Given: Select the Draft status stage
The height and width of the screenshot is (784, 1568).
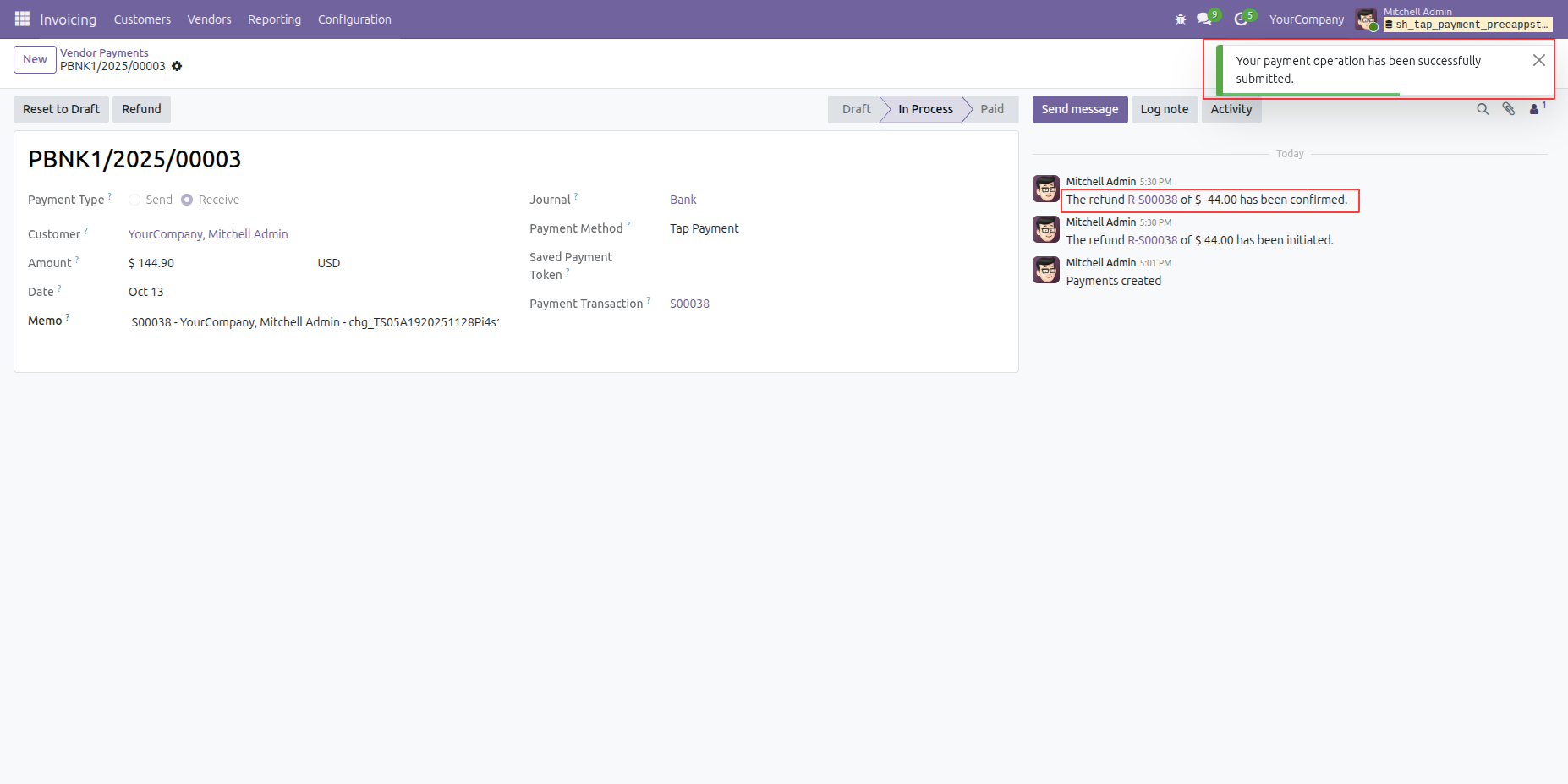Looking at the screenshot, I should click(856, 109).
